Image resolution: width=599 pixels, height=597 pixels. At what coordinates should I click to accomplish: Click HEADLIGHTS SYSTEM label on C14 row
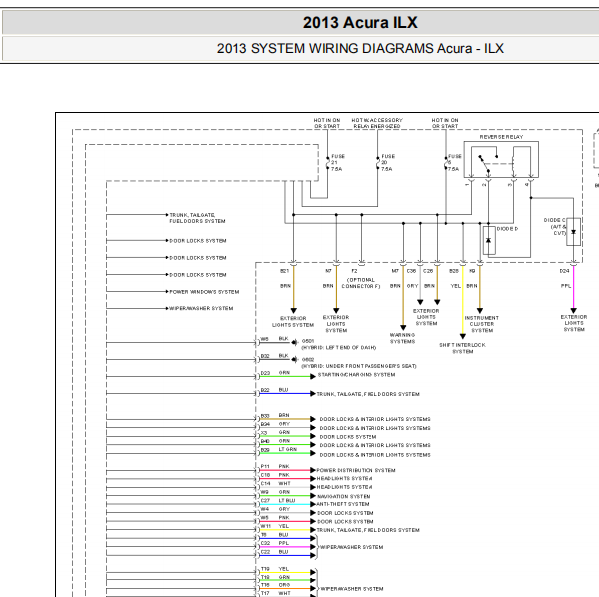(x=344, y=487)
